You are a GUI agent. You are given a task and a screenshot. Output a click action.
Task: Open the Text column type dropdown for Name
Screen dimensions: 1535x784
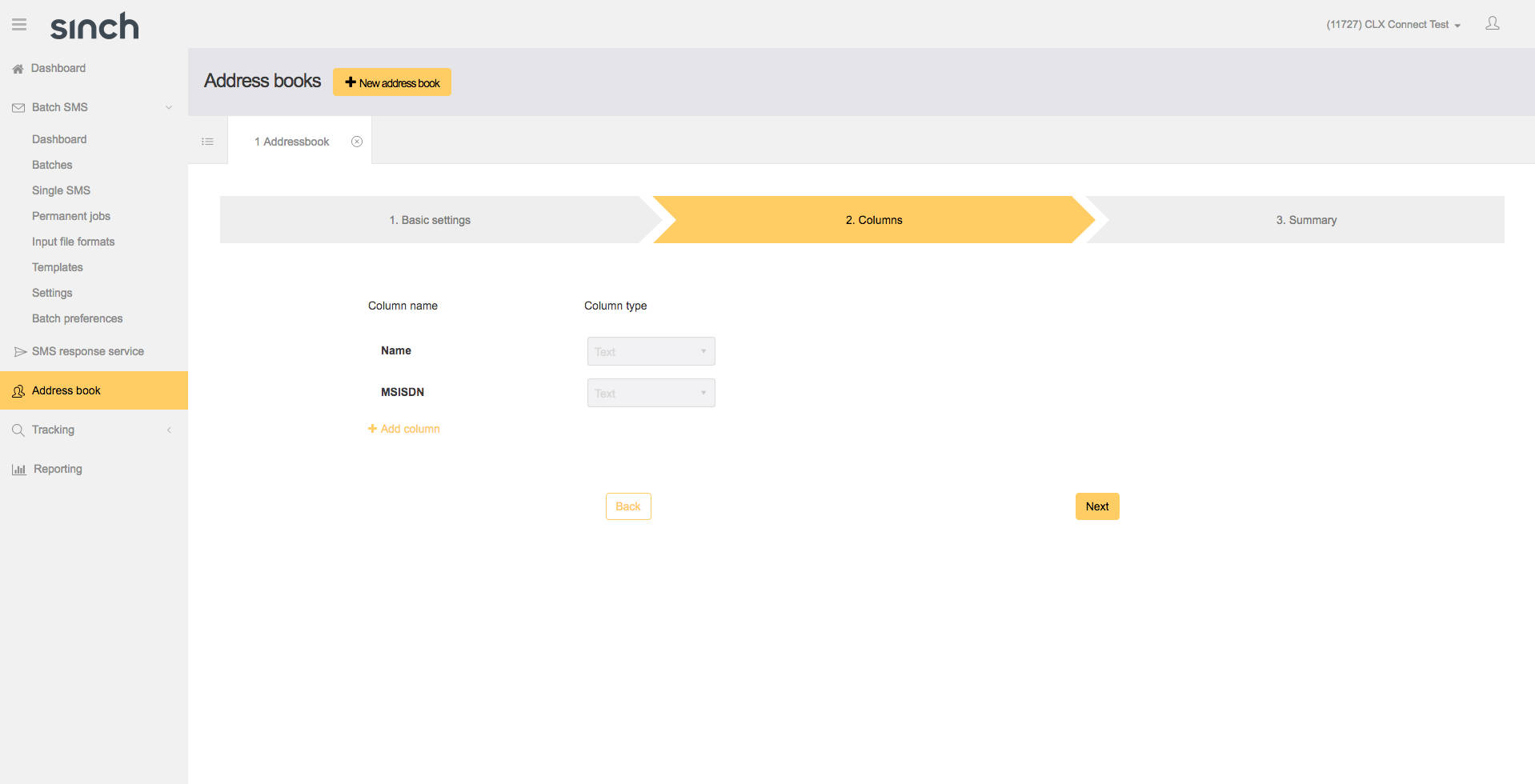pyautogui.click(x=650, y=350)
